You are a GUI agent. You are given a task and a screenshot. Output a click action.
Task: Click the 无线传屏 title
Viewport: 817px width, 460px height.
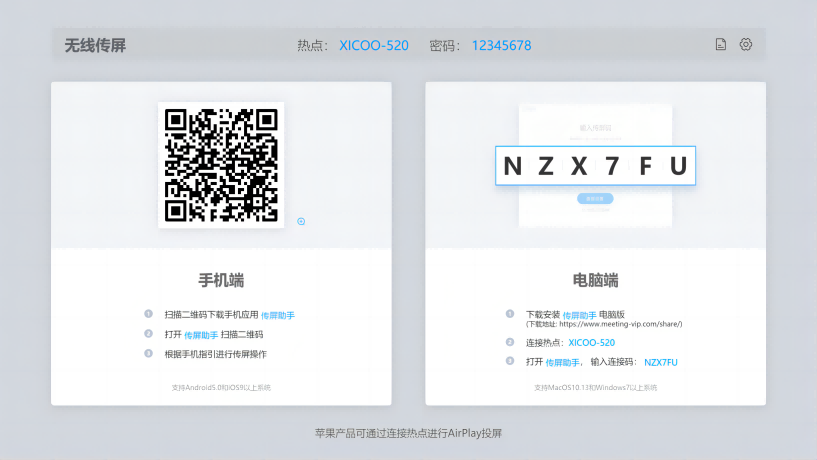pyautogui.click(x=95, y=45)
